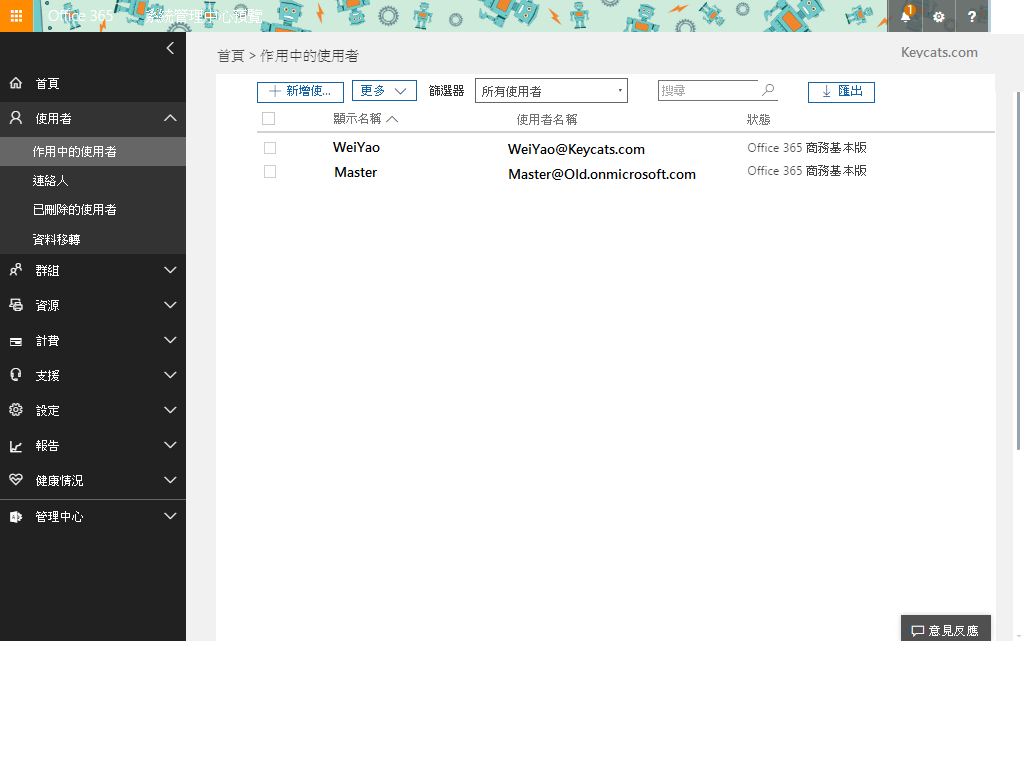Click the billing card icon in sidebar
Viewport: 1024px width, 768px height.
click(x=16, y=341)
